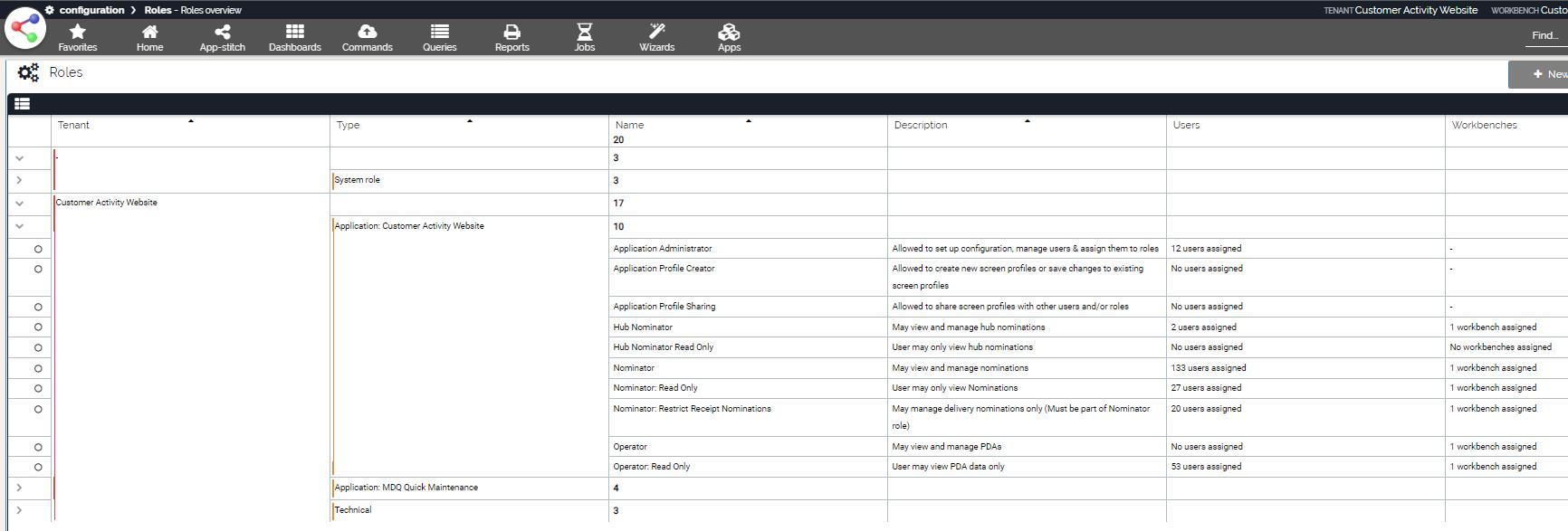This screenshot has width=1568, height=531.
Task: Click the Find search field
Action: pos(1544,35)
